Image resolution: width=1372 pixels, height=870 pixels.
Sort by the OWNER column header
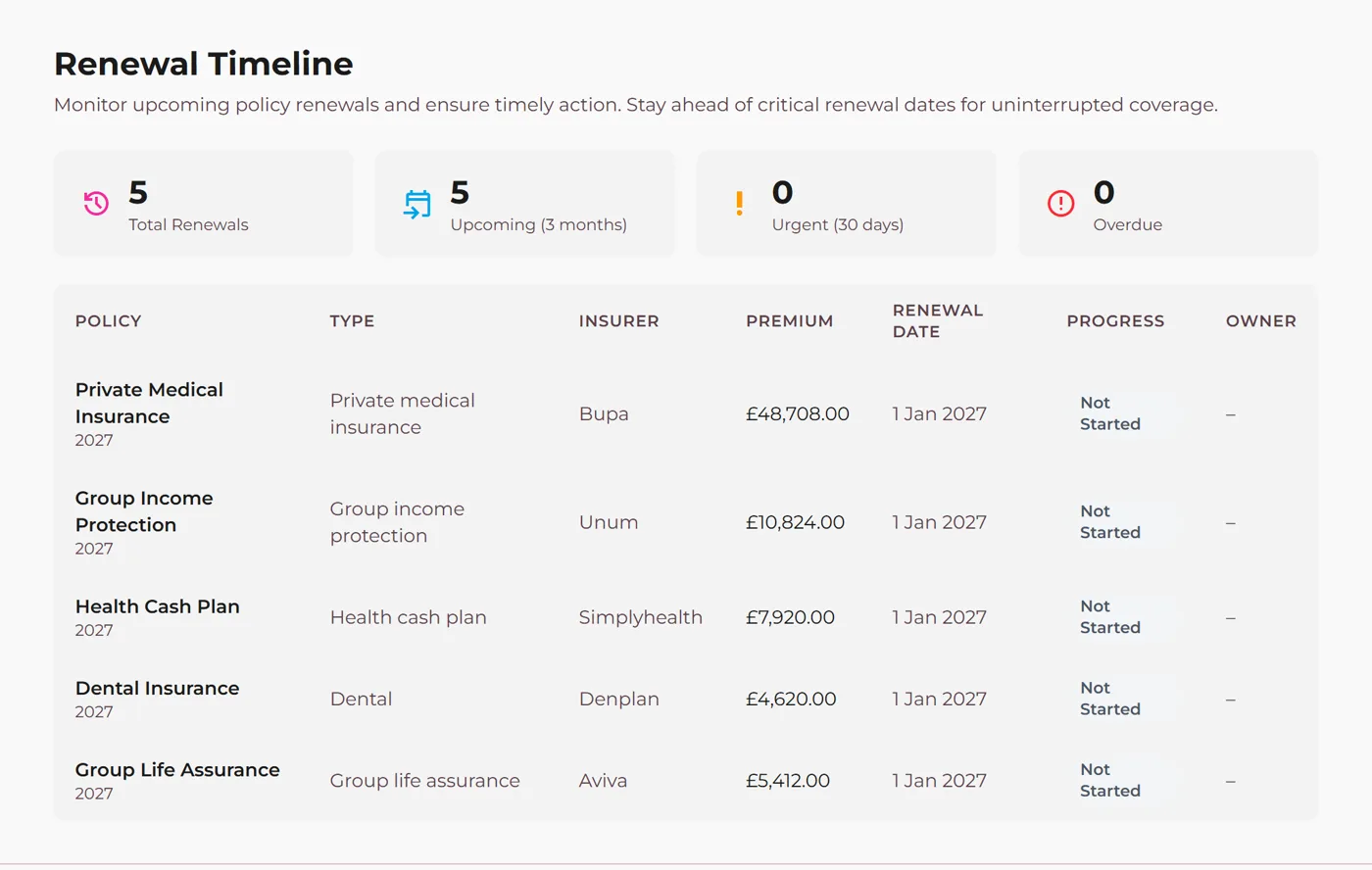click(x=1260, y=321)
